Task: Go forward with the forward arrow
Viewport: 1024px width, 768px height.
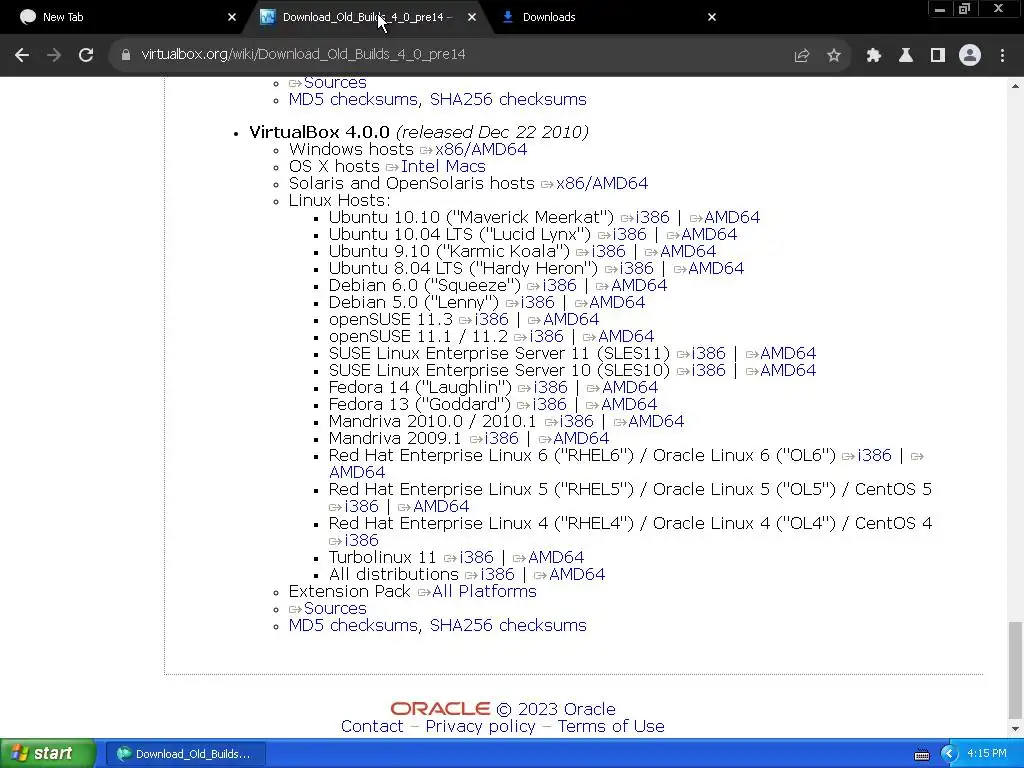Action: coord(54,56)
